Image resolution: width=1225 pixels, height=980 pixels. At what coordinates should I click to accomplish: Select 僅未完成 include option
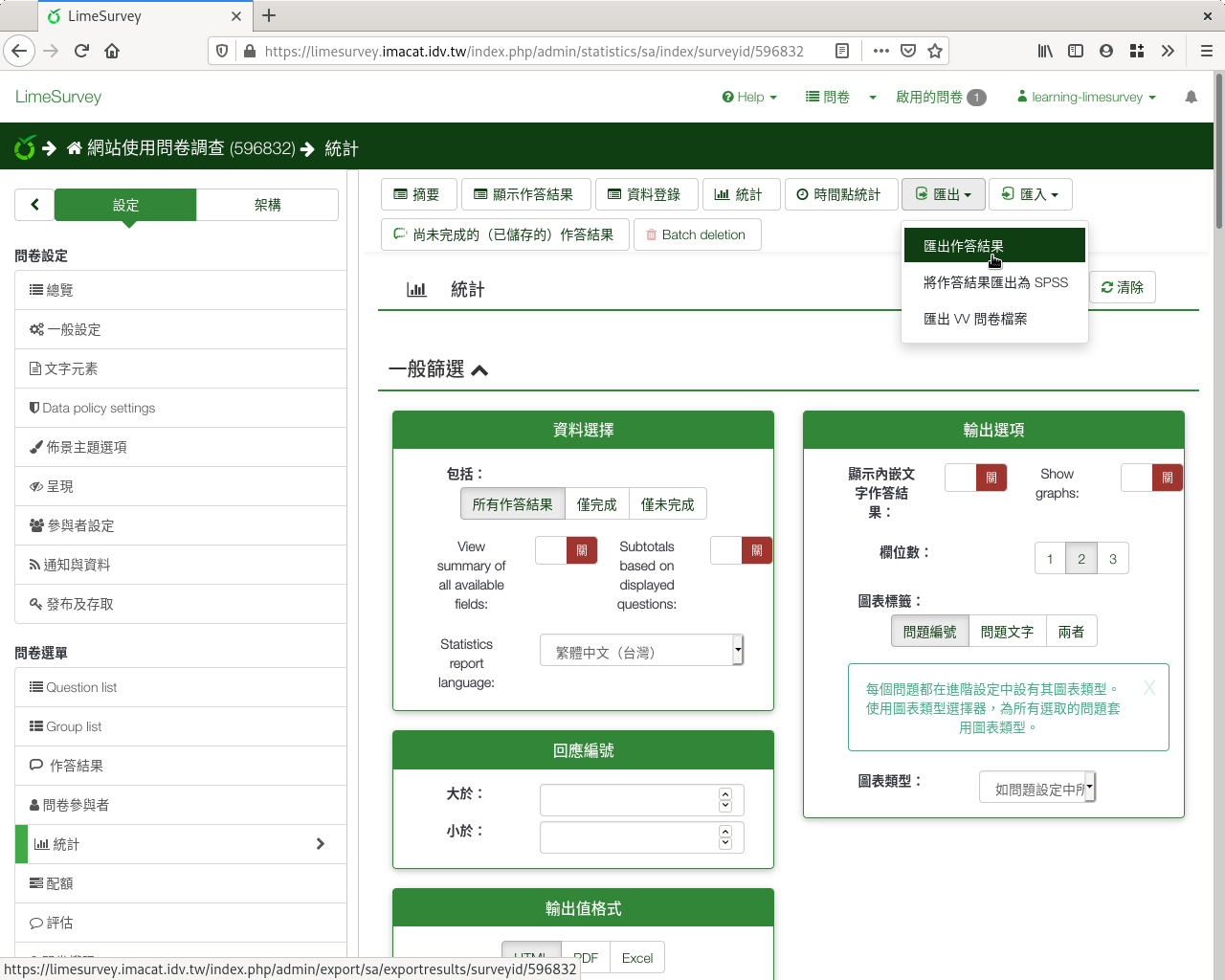pos(667,504)
